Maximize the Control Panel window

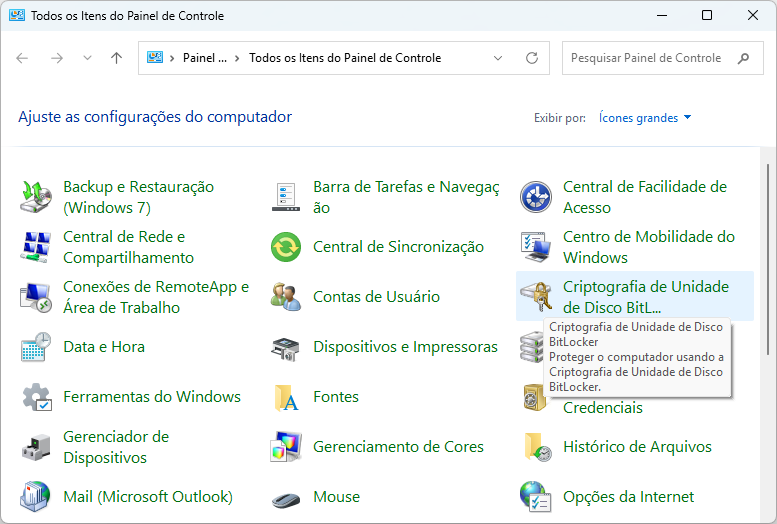point(707,15)
